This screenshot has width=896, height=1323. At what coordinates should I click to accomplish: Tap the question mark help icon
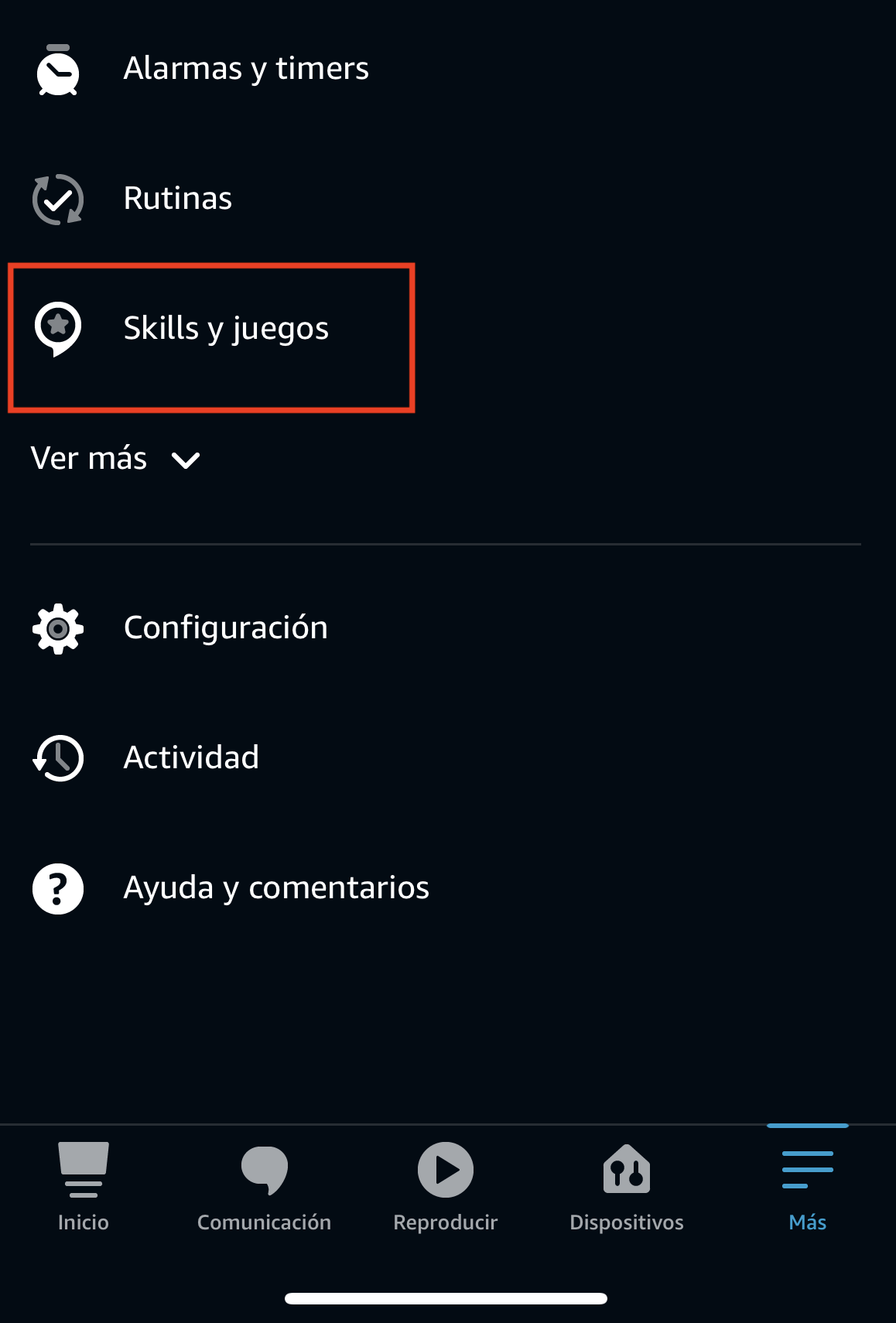pyautogui.click(x=58, y=889)
